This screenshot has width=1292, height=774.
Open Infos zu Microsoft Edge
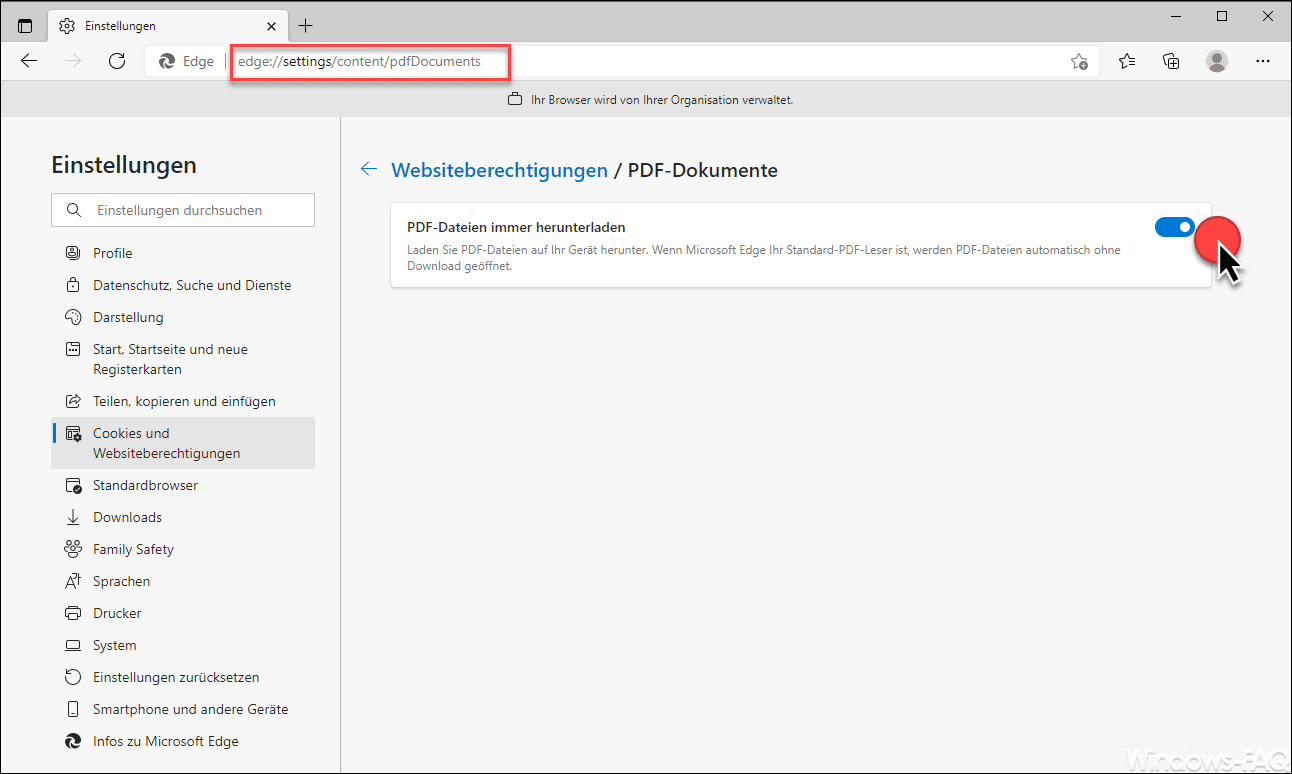183,741
